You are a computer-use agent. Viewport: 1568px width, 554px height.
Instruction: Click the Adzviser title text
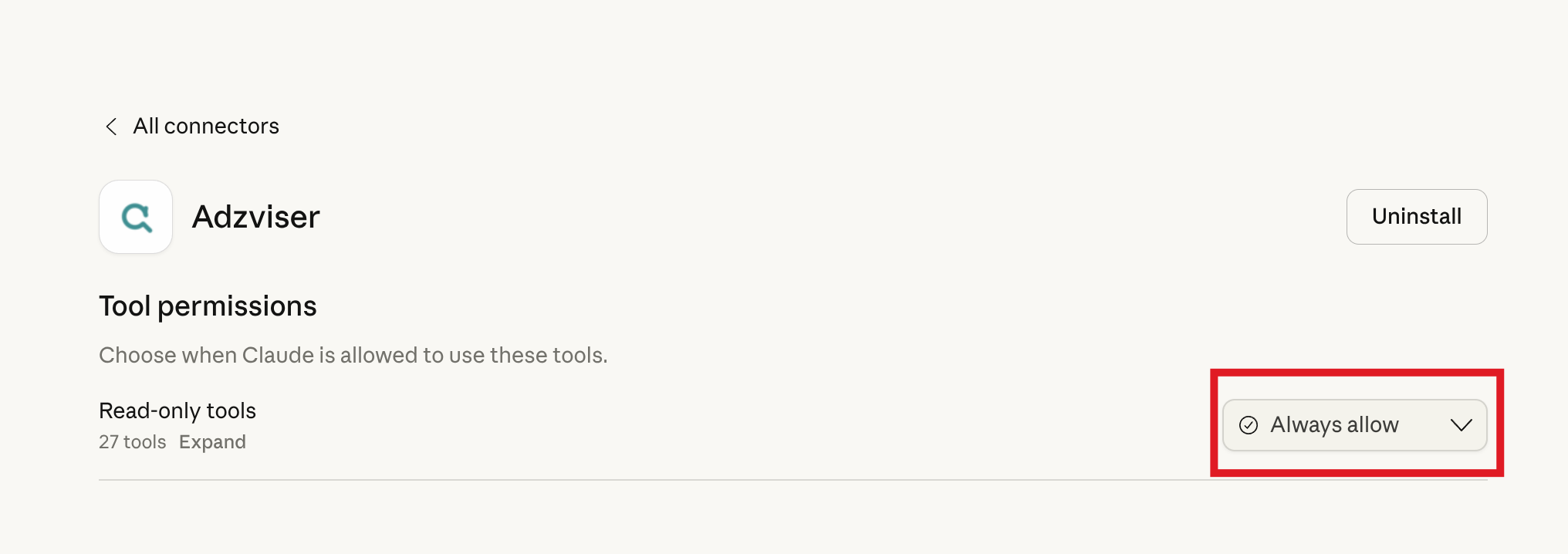click(255, 217)
